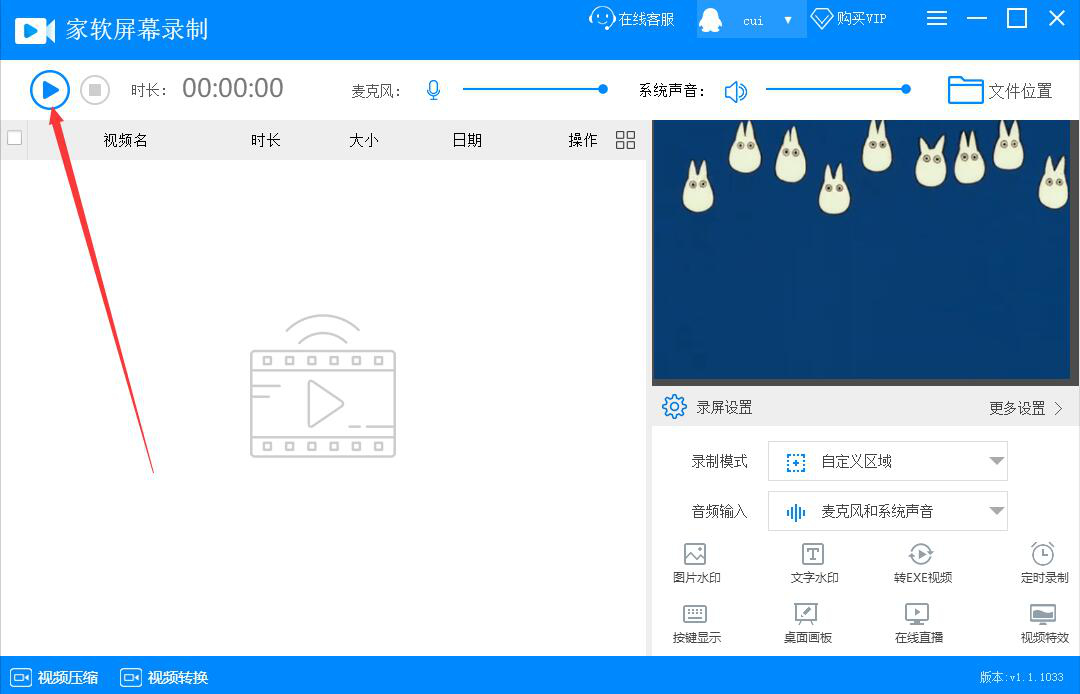Stop recording with the square button
This screenshot has height=694, width=1080.
(x=95, y=90)
